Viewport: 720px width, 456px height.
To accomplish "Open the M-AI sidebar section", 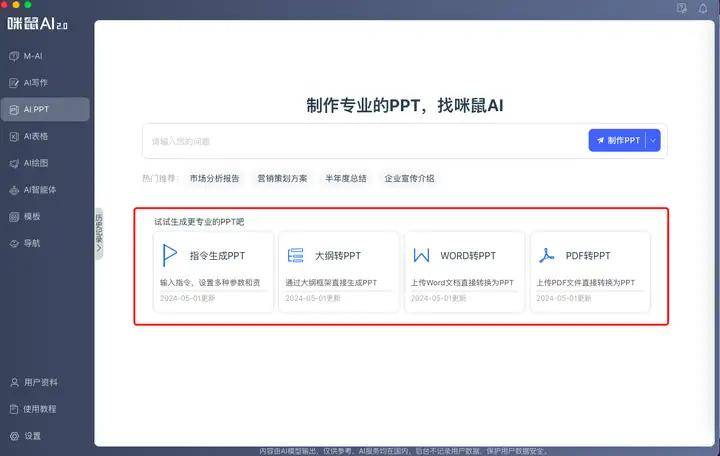I will (33, 56).
